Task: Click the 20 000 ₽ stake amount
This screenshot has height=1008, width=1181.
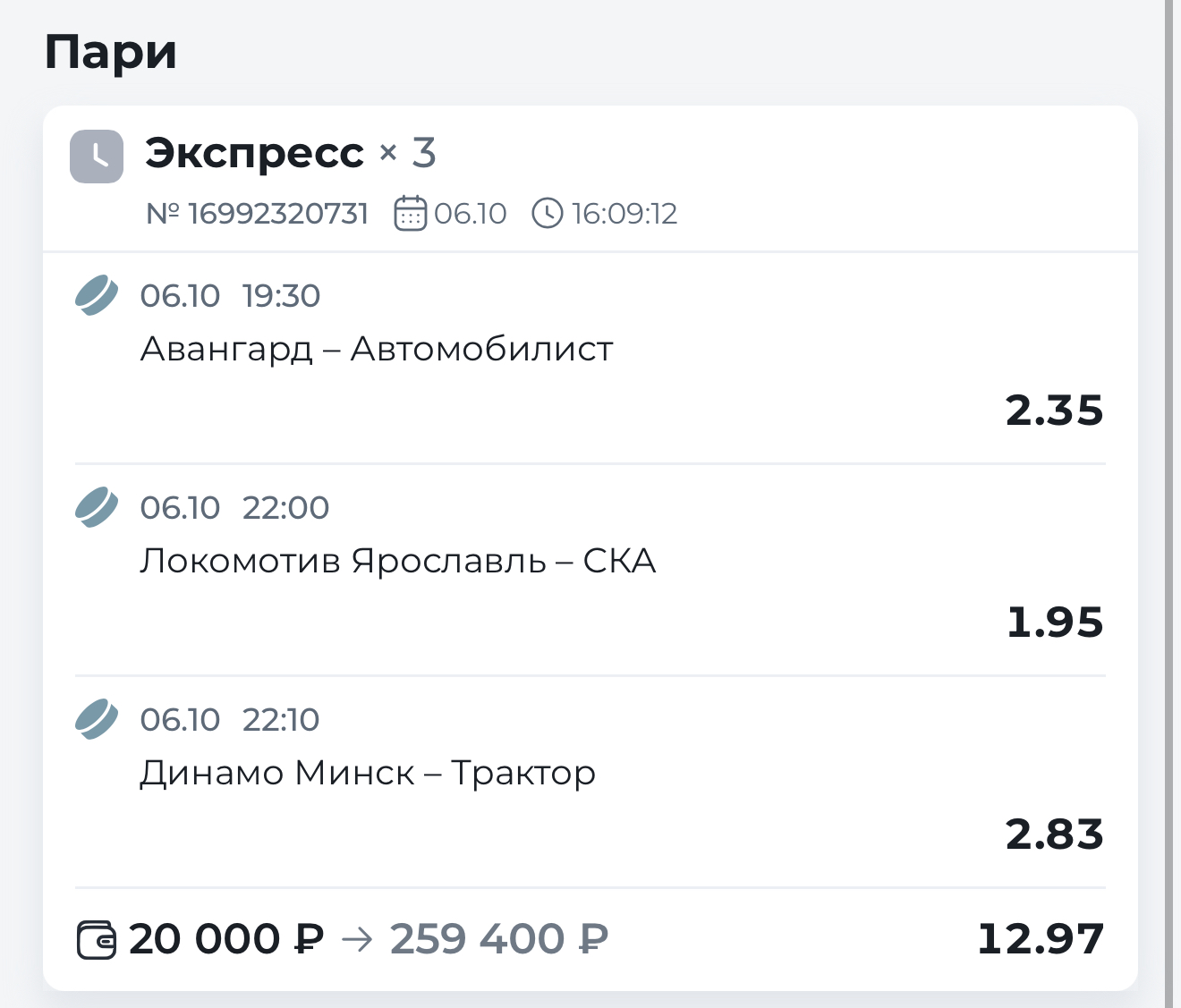Action: (226, 939)
